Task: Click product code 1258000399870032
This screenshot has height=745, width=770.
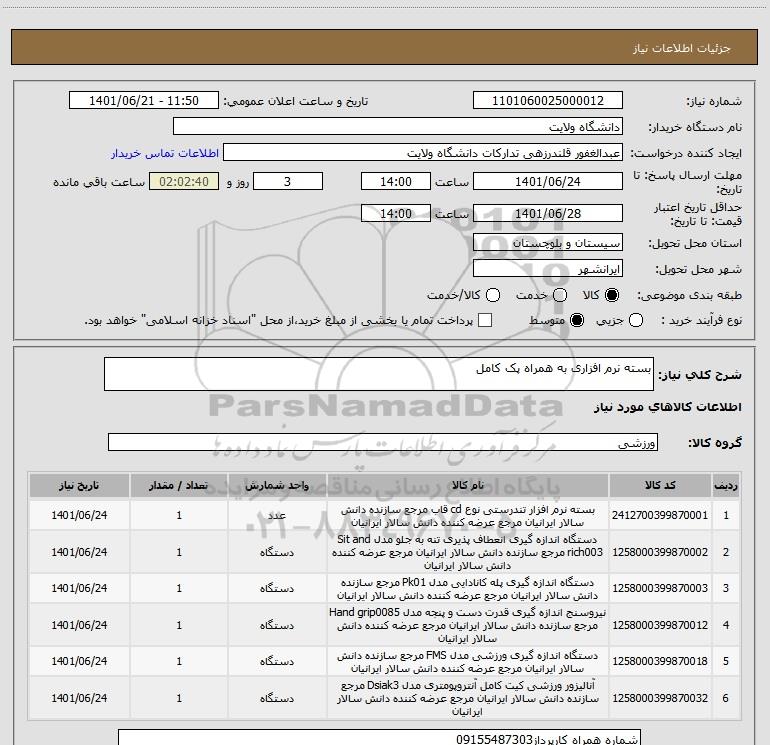Action: [x=660, y=698]
